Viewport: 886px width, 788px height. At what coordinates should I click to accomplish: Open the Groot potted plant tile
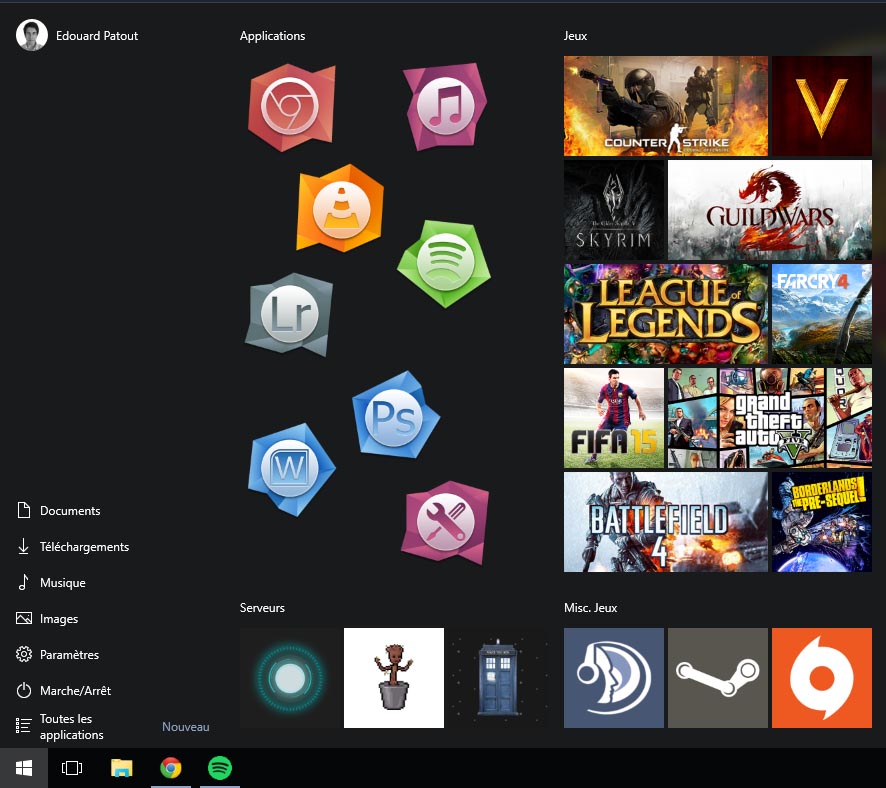coord(394,678)
